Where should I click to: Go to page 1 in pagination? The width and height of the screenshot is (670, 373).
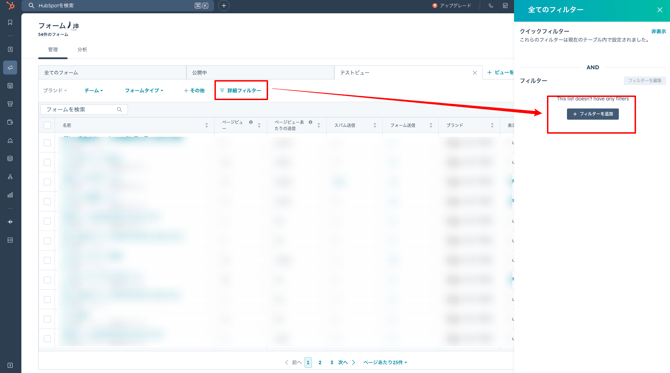(x=308, y=362)
